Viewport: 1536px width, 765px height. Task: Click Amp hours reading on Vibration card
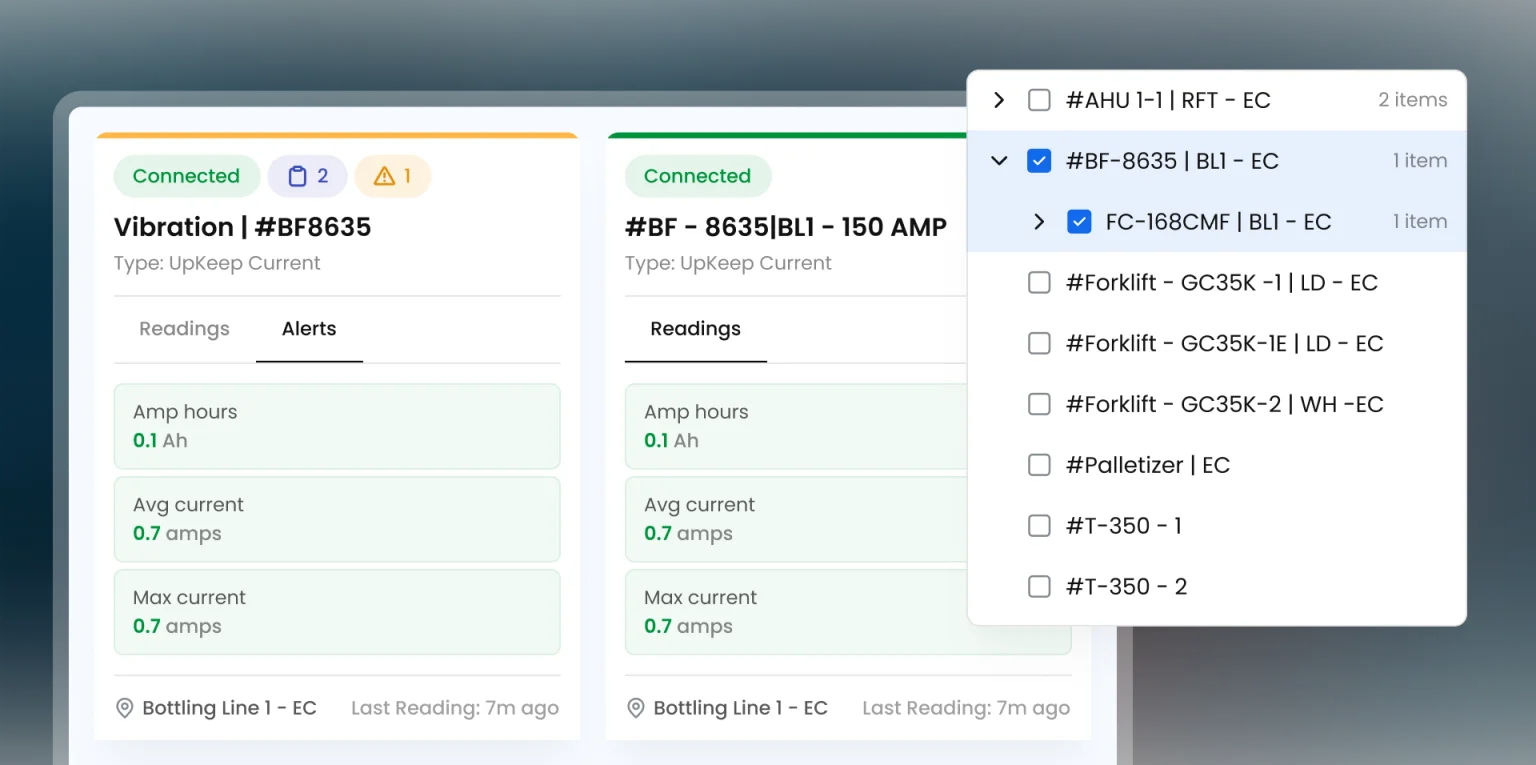337,426
